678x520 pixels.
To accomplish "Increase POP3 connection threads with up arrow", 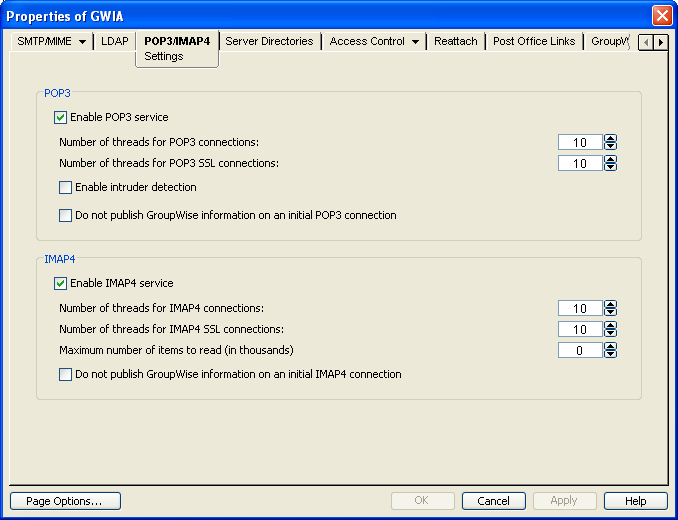I will [610, 138].
